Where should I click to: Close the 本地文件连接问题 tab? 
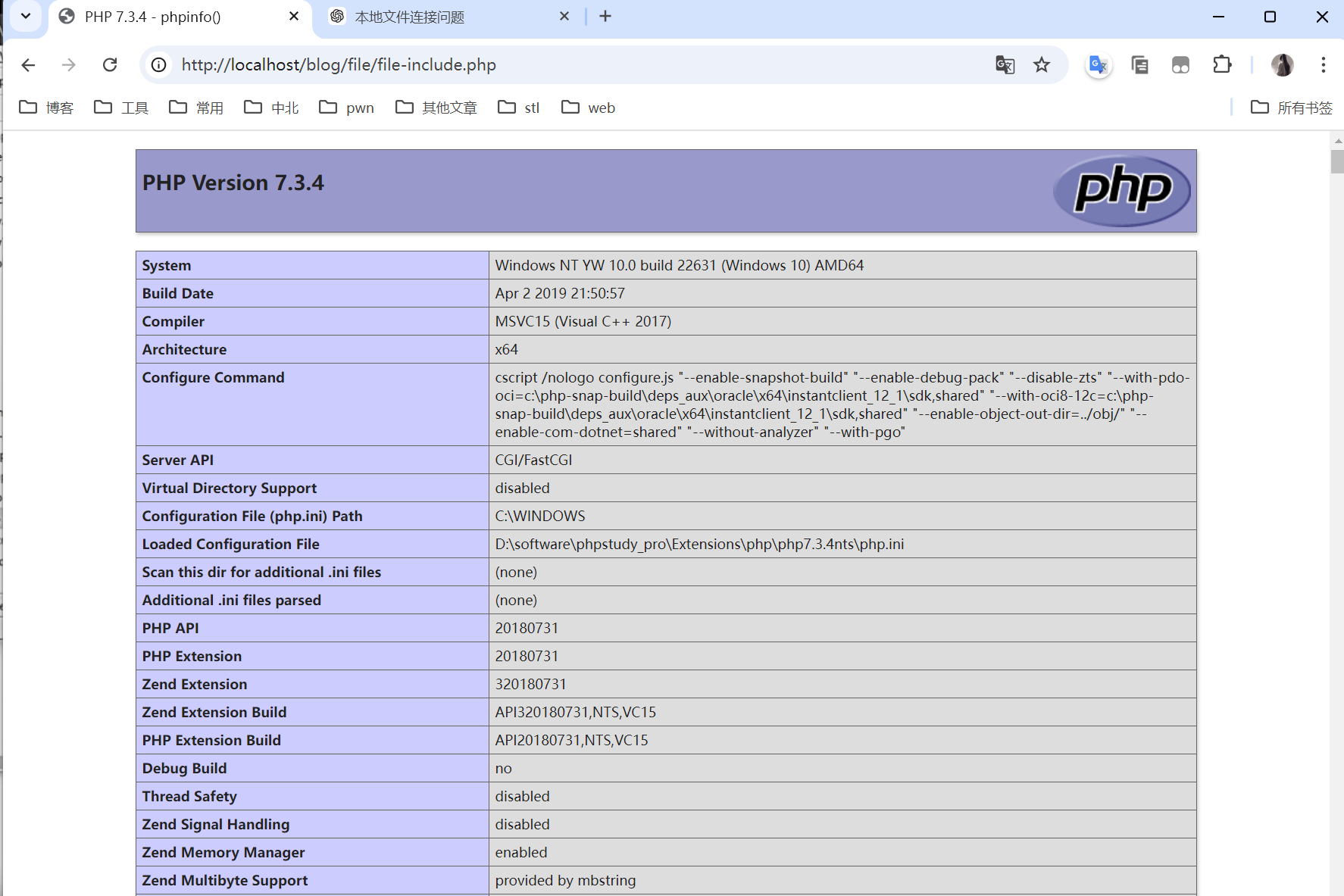coord(564,16)
